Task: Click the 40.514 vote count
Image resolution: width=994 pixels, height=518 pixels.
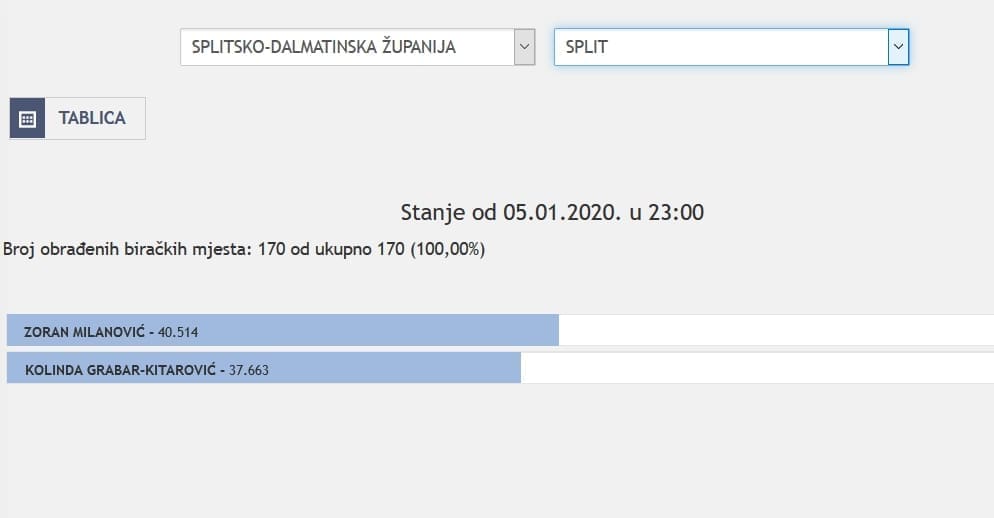Action: pos(180,331)
